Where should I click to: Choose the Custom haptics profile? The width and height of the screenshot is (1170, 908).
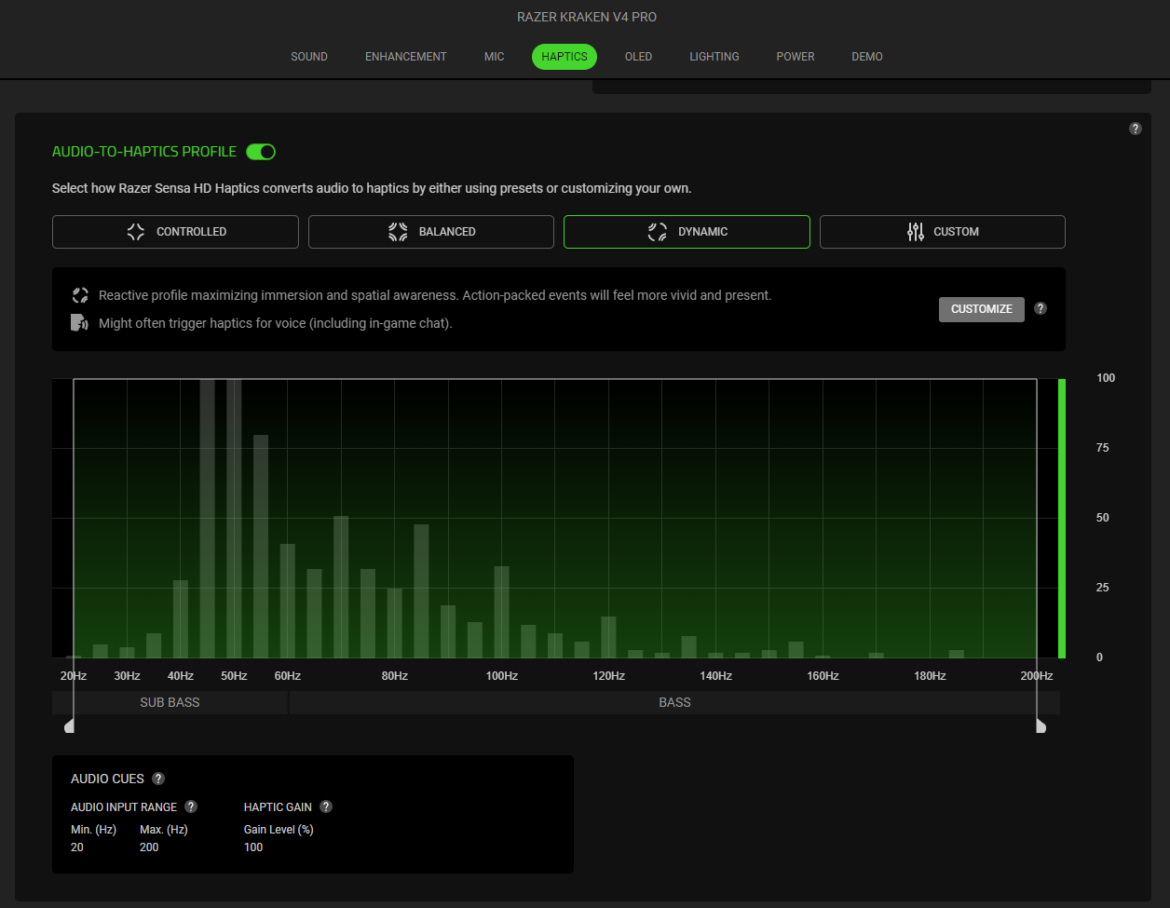(x=942, y=232)
